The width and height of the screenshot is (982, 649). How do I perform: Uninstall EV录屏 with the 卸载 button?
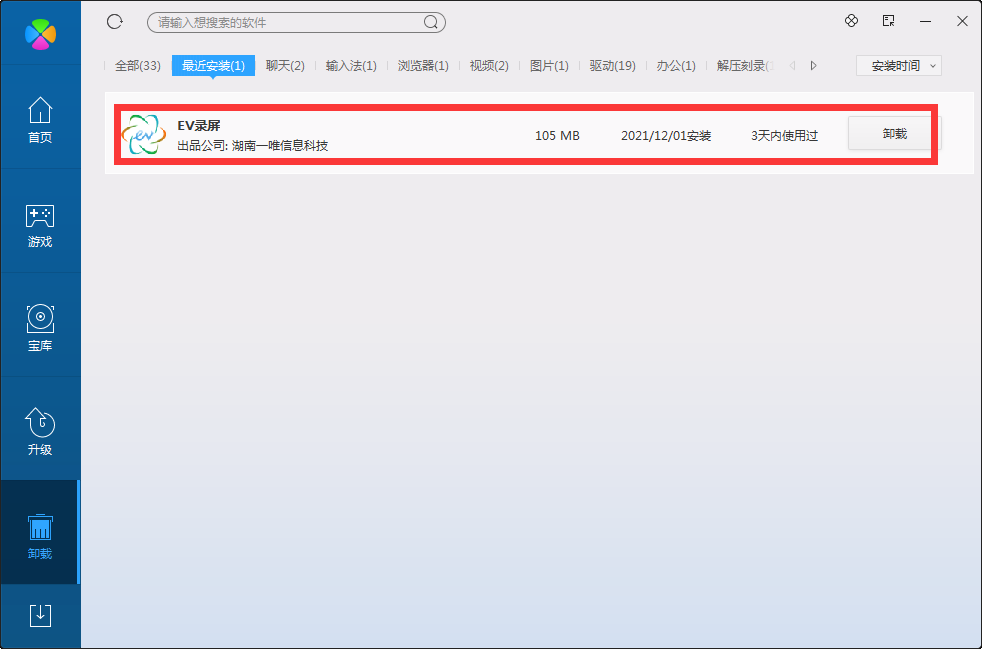click(x=889, y=133)
